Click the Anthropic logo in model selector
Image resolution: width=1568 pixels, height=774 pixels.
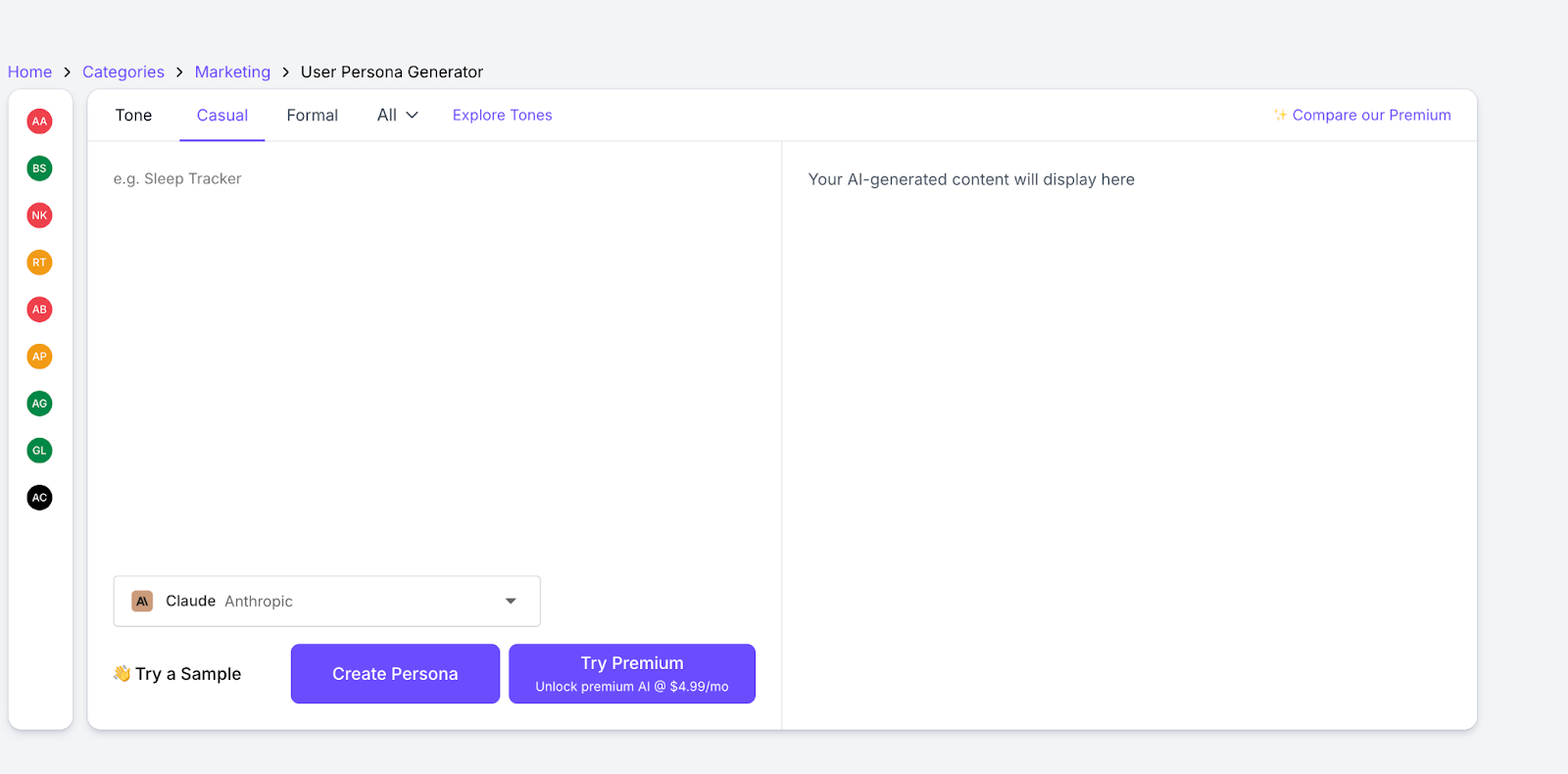(142, 602)
